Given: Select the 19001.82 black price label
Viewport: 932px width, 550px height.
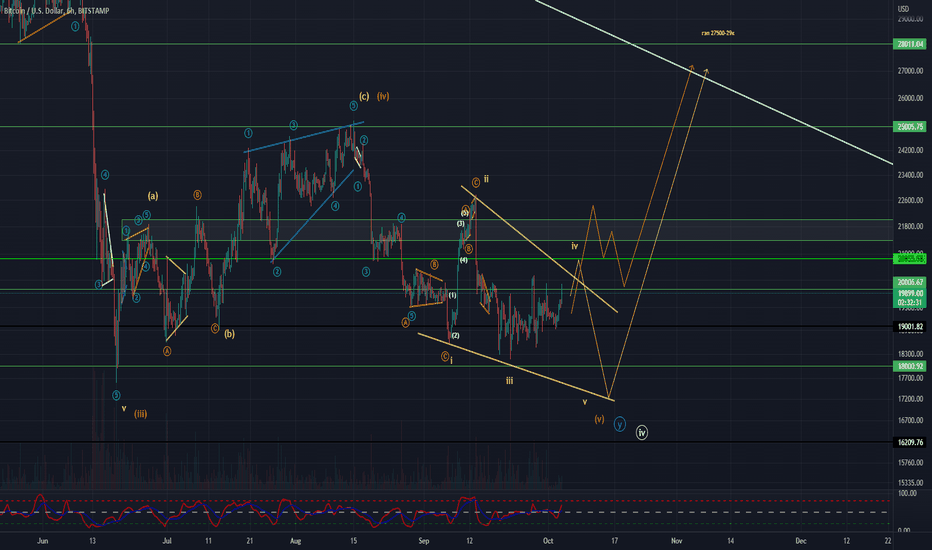Looking at the screenshot, I should pos(910,326).
